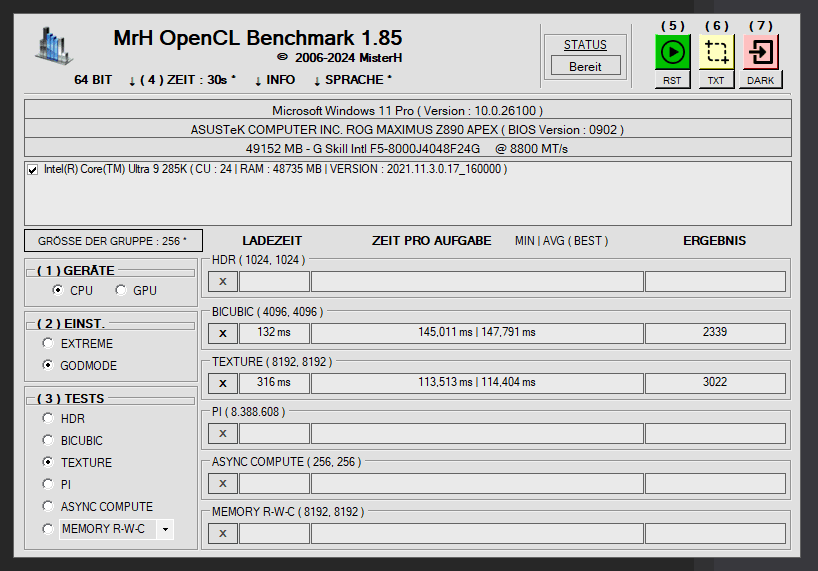Open the SPRACHE language menu
818x571 pixels.
(x=353, y=80)
